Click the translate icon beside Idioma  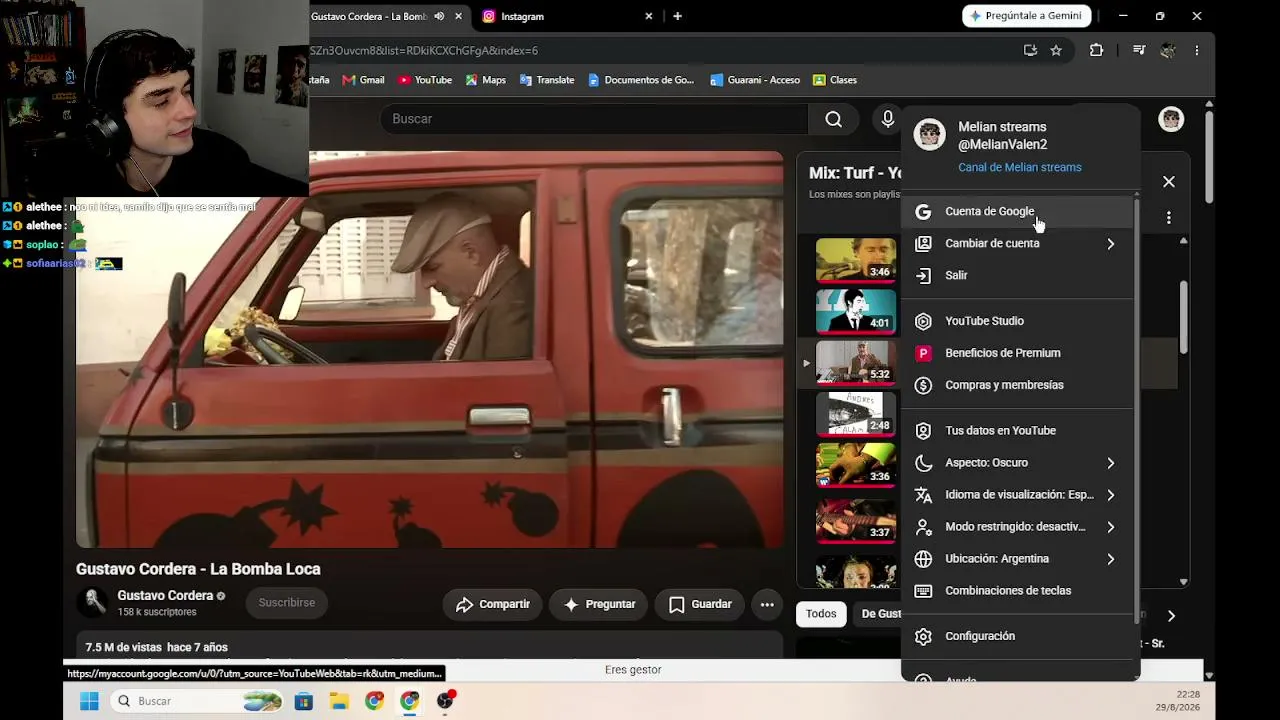(x=923, y=495)
